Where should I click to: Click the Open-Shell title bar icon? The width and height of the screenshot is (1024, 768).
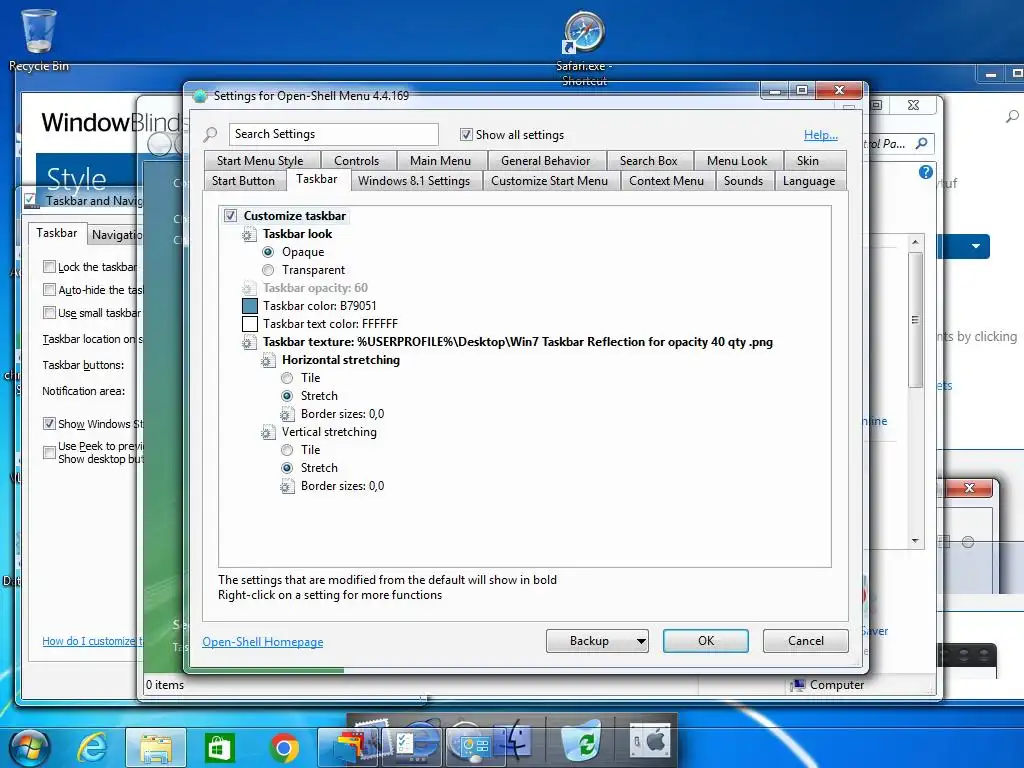click(200, 95)
